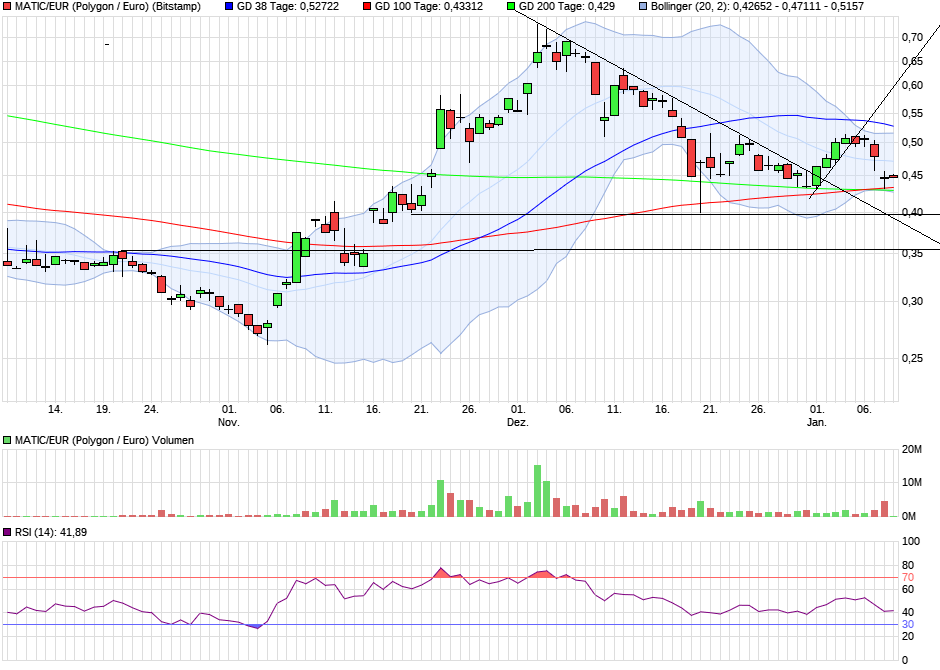Click the 0,45 price axis label
The width and height of the screenshot is (940, 670).
coord(912,175)
